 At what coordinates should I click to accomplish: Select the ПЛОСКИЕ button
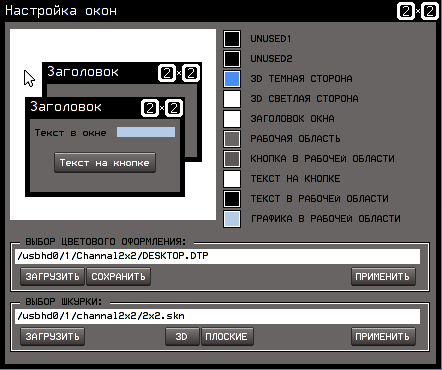pyautogui.click(x=227, y=337)
